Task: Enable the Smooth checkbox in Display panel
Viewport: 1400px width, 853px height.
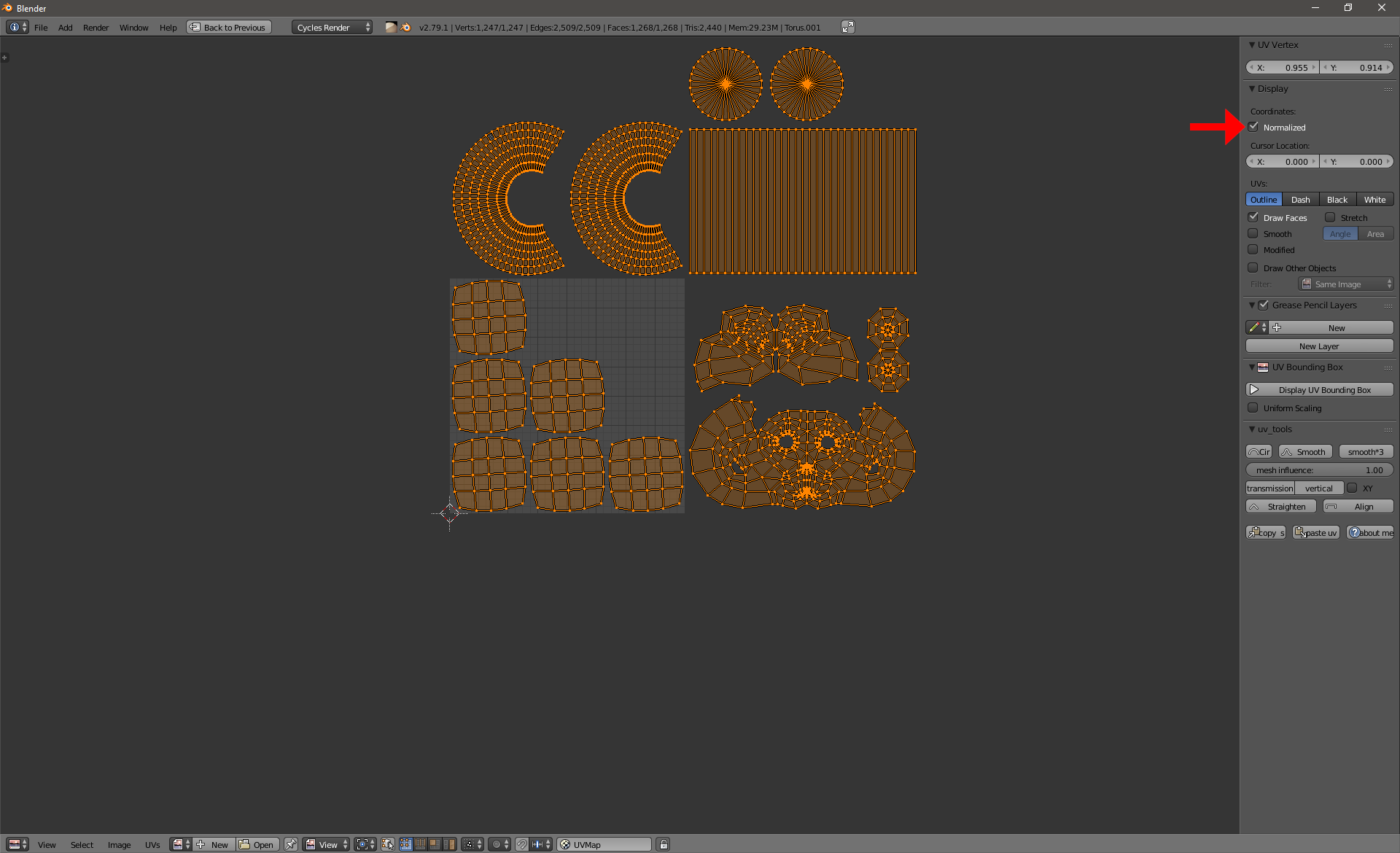Action: coord(1253,233)
